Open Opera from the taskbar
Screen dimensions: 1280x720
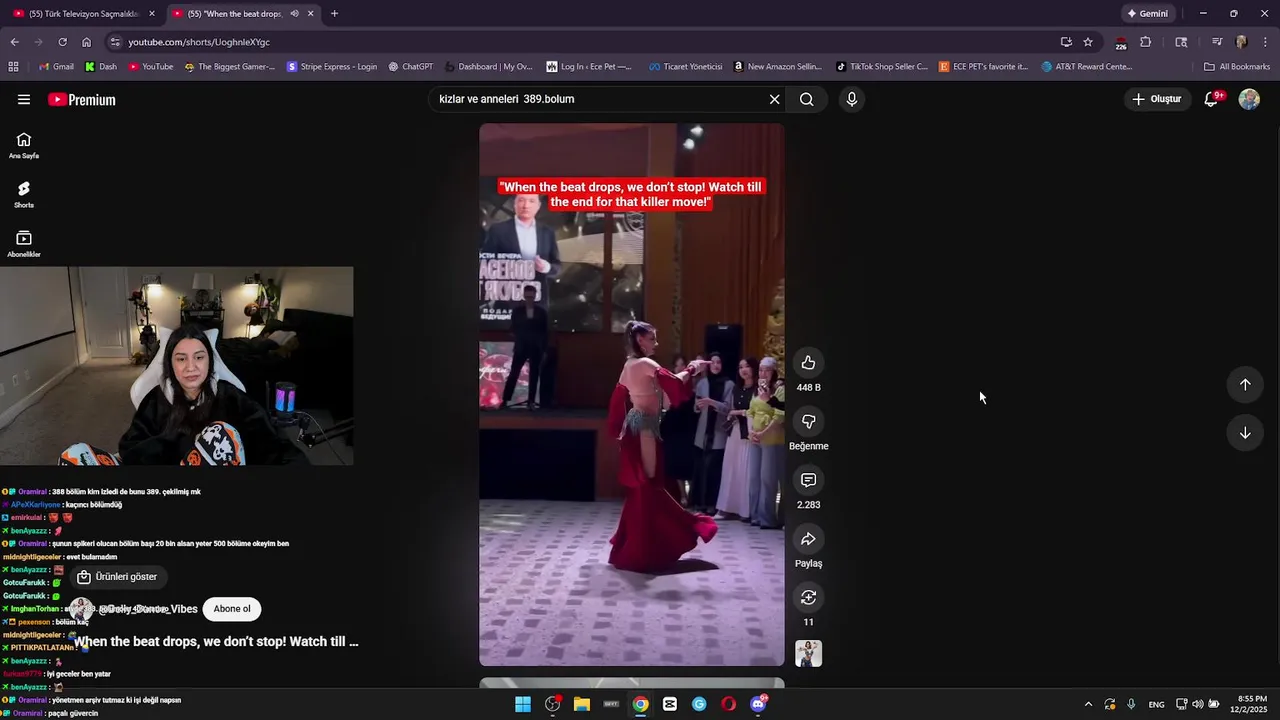[728, 704]
